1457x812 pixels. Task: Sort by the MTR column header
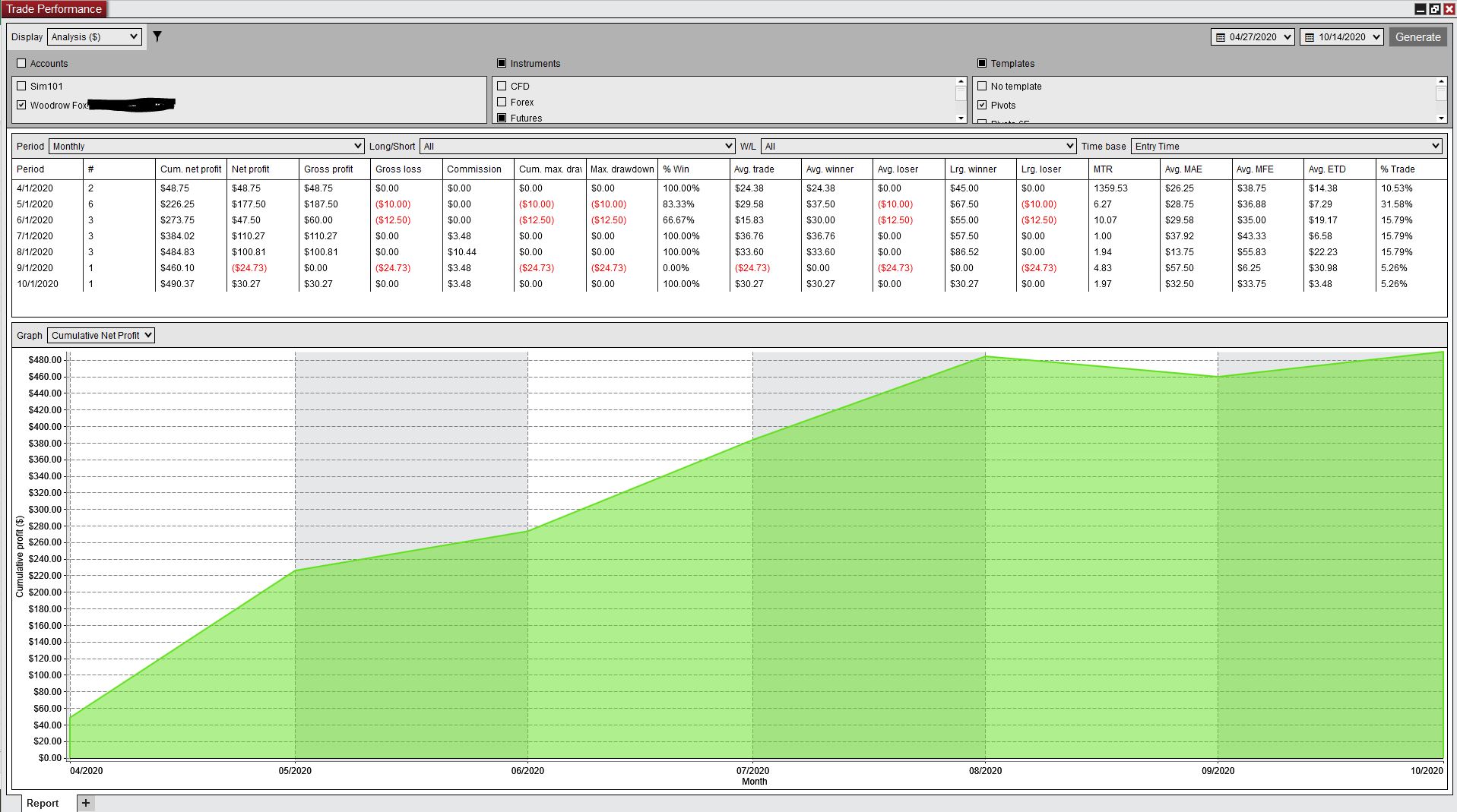click(x=1124, y=169)
